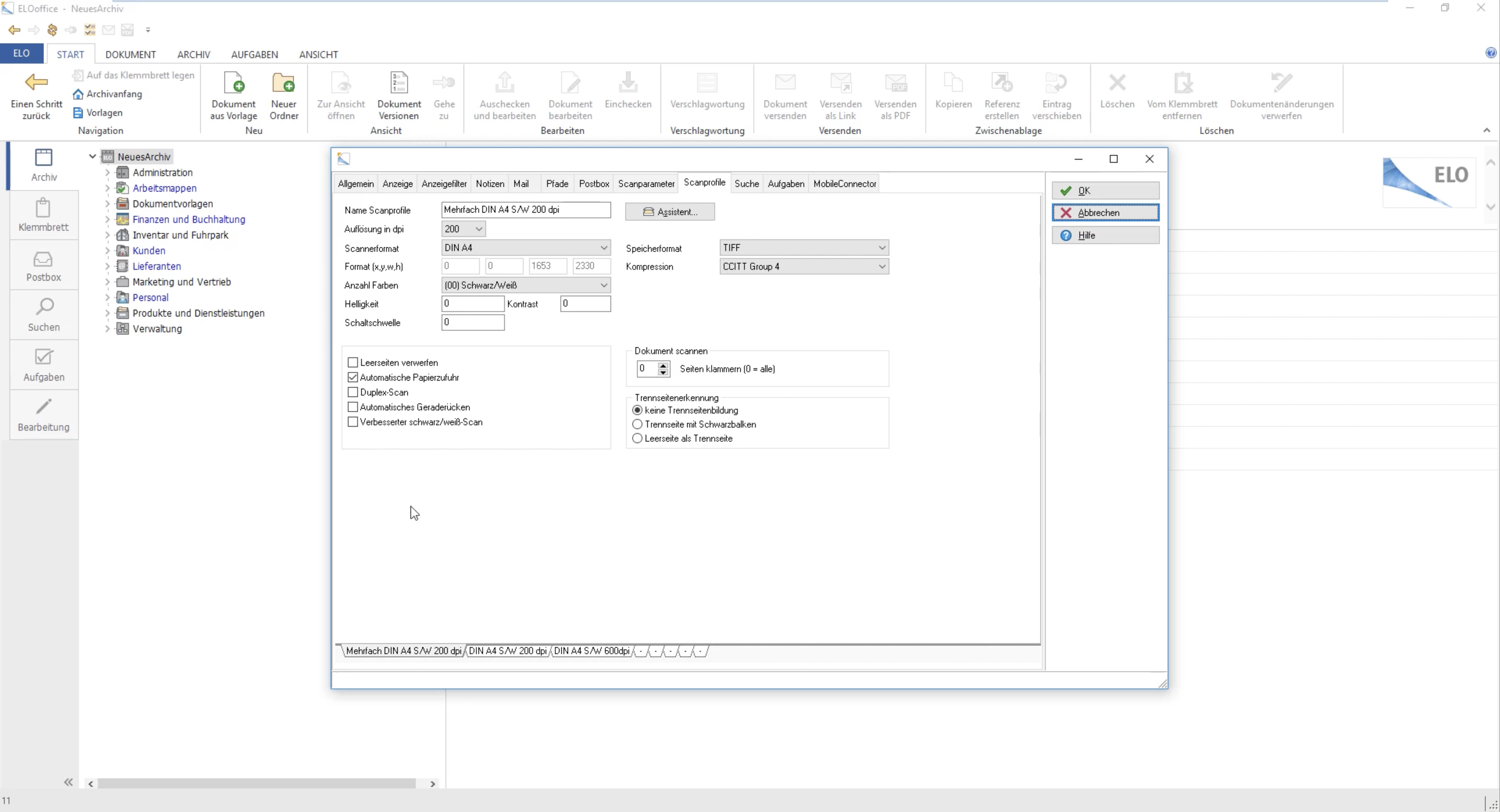Click the refresh icon in quick access toolbar
This screenshot has height=812, width=1500.
pos(53,30)
